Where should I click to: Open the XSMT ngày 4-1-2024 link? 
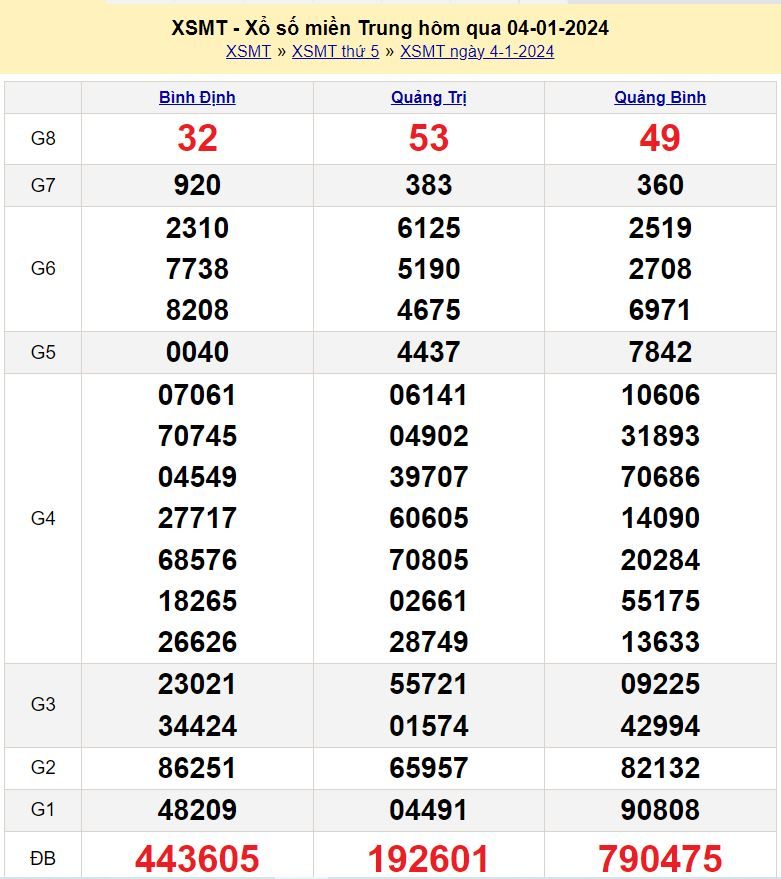coord(477,52)
